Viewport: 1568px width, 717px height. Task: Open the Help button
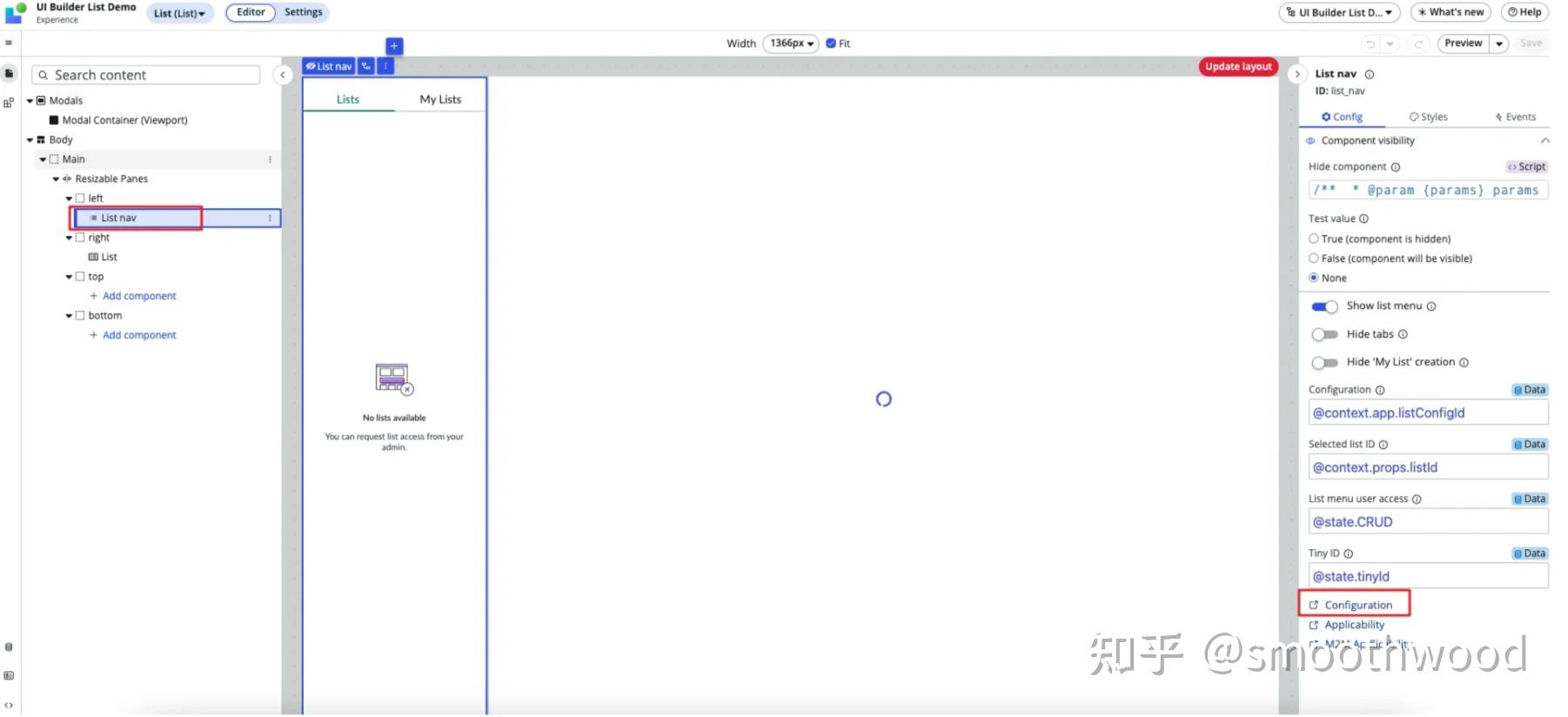1524,12
